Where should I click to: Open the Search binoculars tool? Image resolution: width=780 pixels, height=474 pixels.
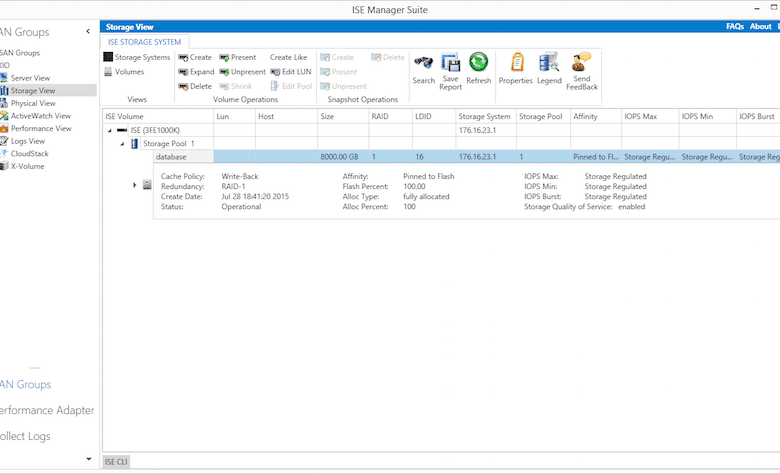tap(423, 69)
